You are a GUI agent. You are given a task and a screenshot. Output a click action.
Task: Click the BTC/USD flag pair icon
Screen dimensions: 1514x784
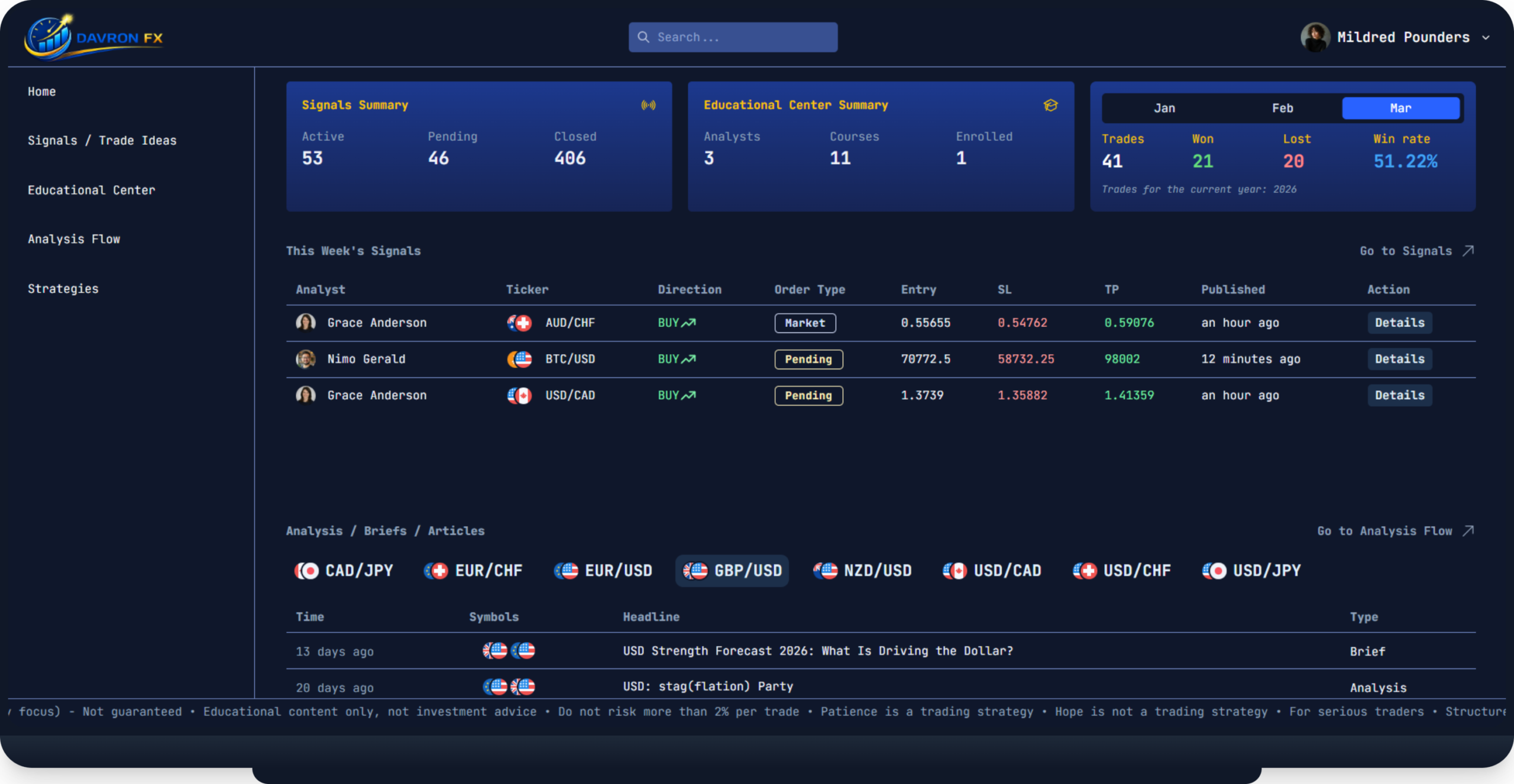click(520, 359)
